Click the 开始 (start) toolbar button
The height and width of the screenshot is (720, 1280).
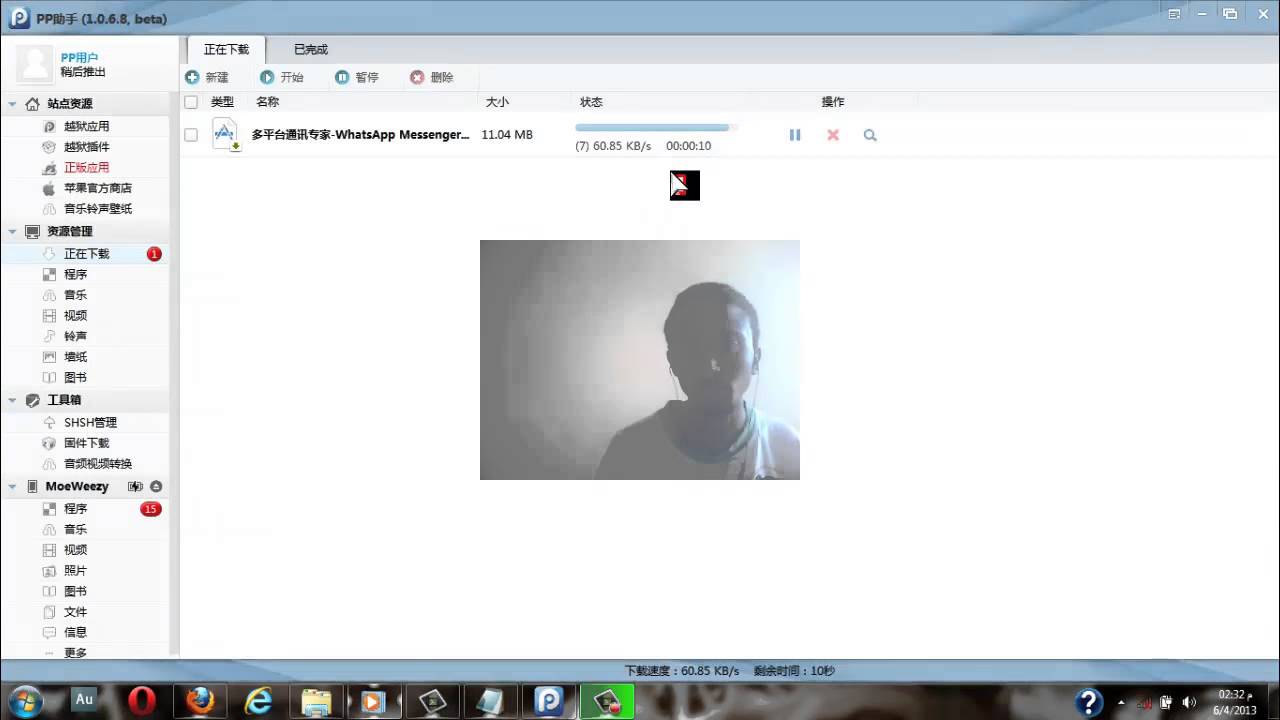282,77
